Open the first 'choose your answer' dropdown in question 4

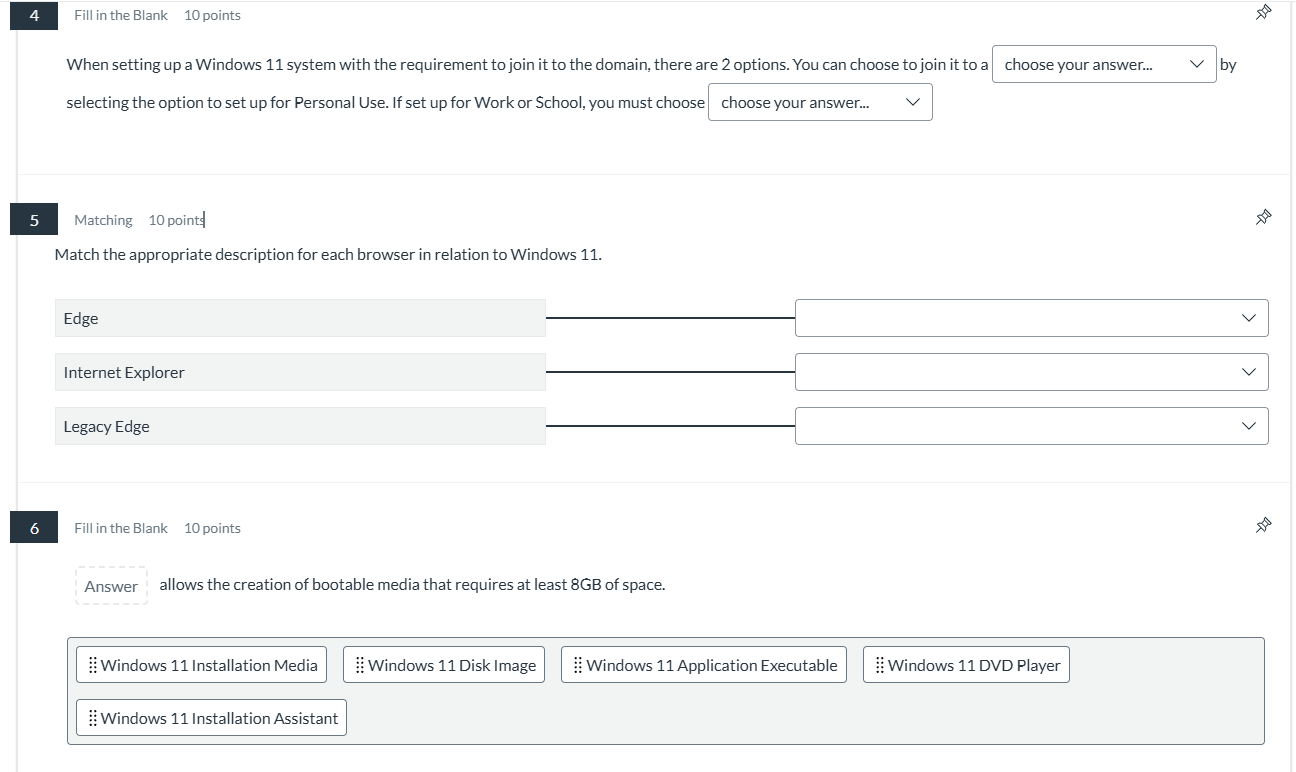[x=1104, y=64]
